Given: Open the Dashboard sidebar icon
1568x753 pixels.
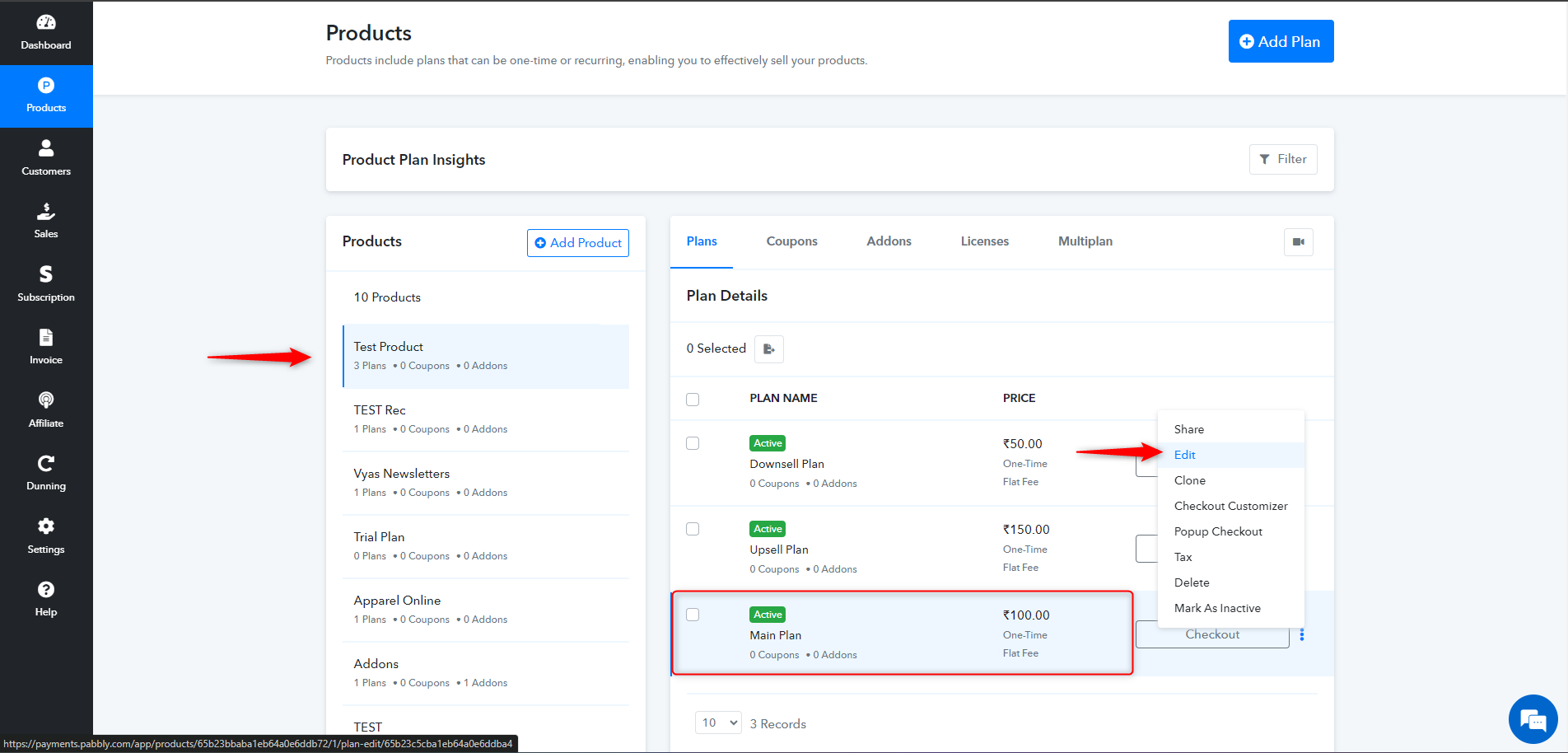Looking at the screenshot, I should (46, 32).
